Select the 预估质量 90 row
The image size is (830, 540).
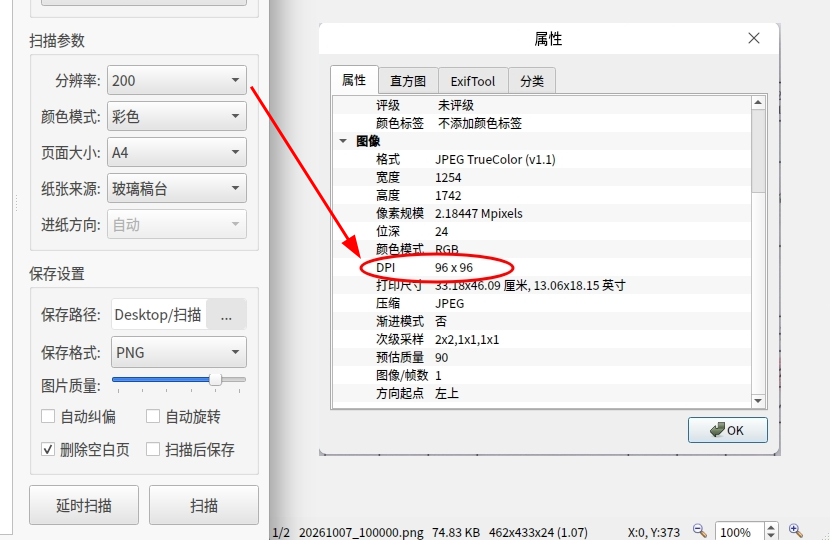click(x=542, y=357)
